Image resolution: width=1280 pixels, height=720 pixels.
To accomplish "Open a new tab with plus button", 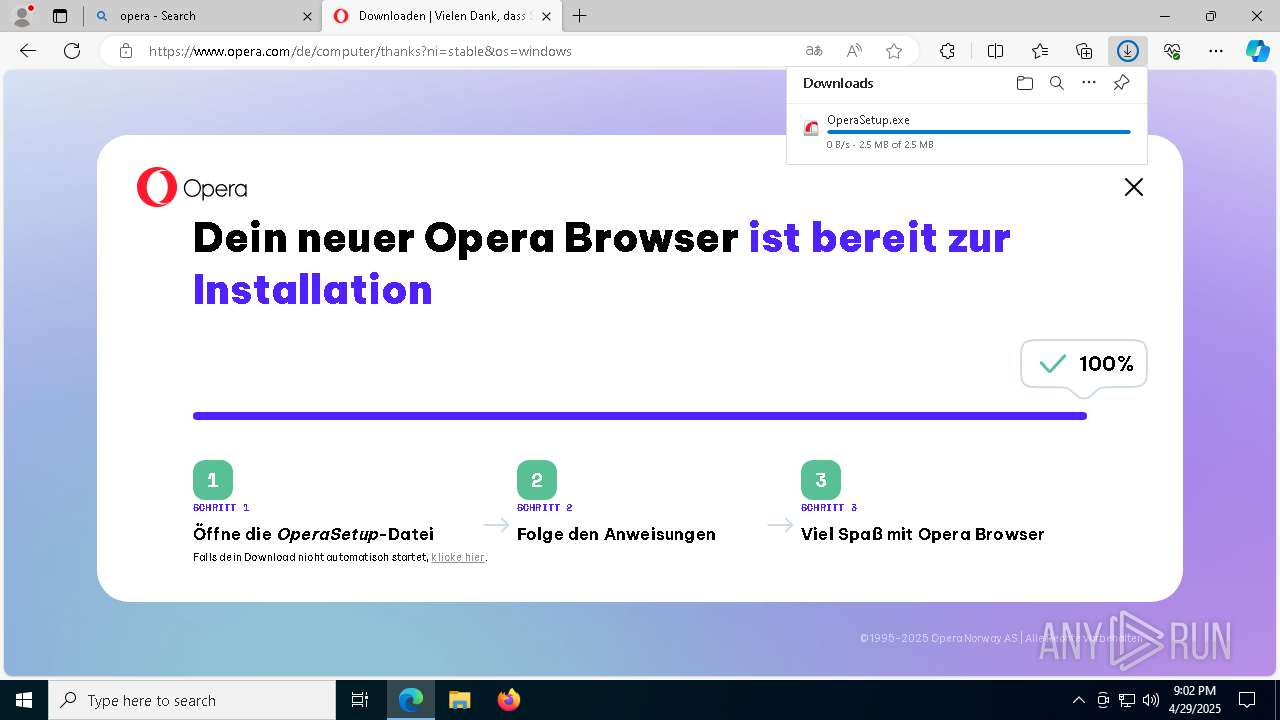I will point(579,16).
